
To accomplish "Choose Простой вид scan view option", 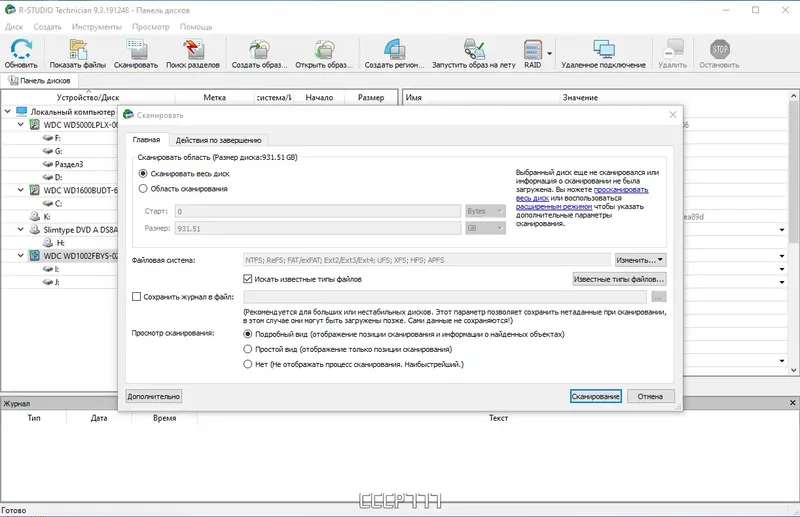I will pyautogui.click(x=248, y=349).
